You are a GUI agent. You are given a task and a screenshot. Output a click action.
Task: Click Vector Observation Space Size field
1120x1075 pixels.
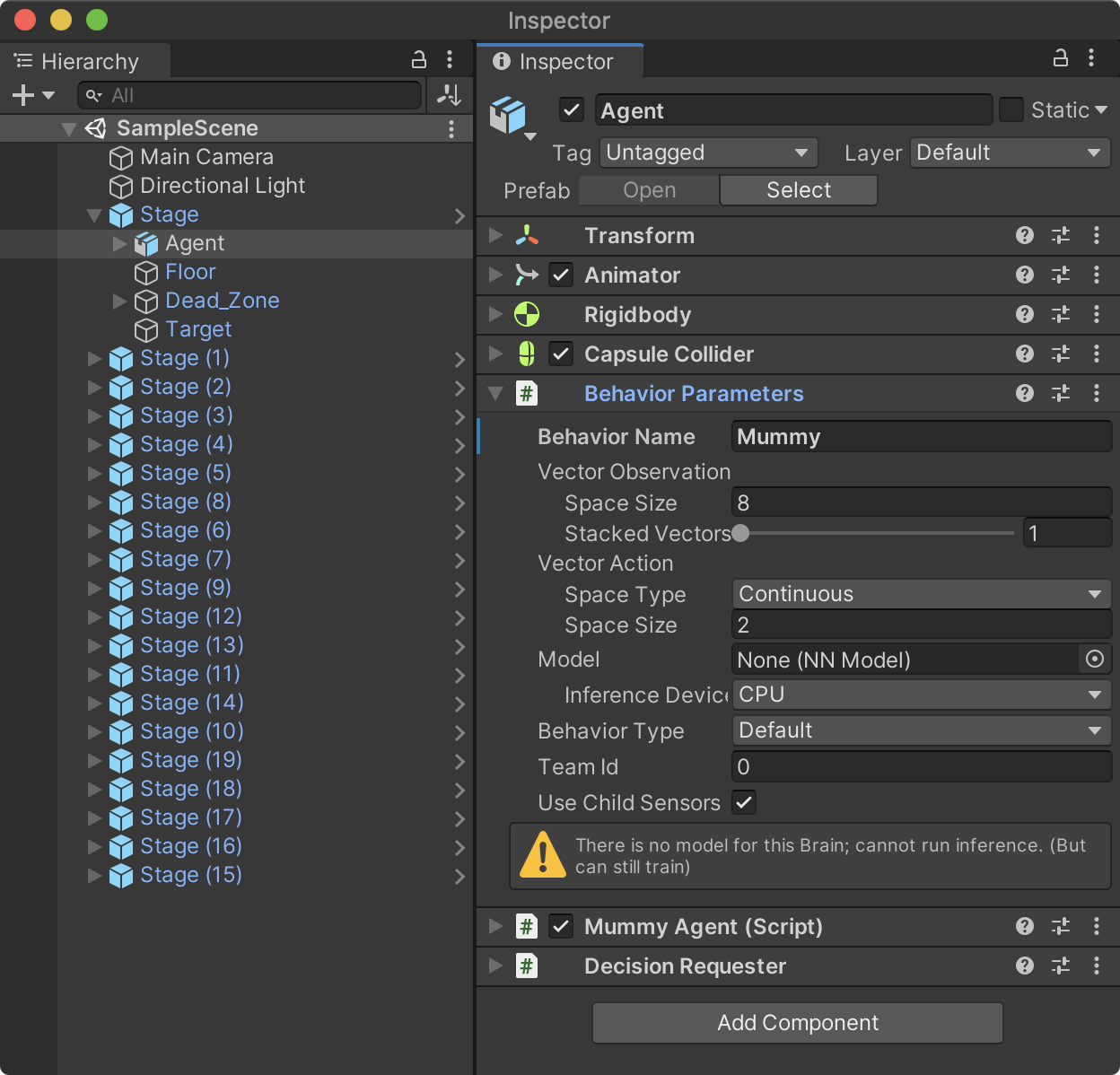coord(922,503)
